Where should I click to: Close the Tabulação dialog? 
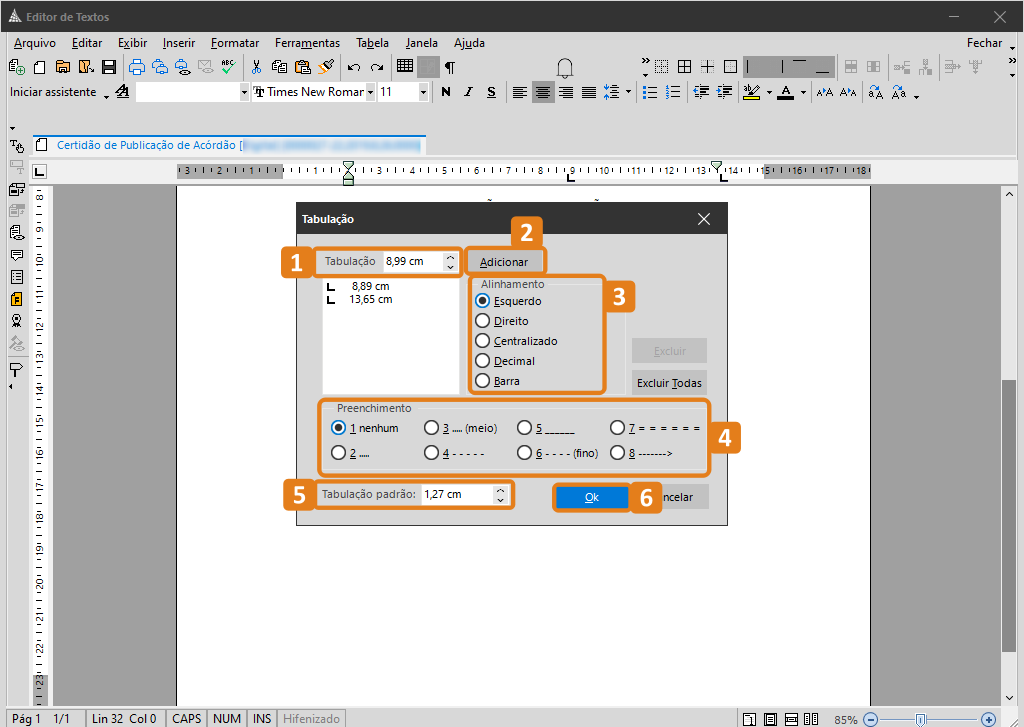[704, 219]
